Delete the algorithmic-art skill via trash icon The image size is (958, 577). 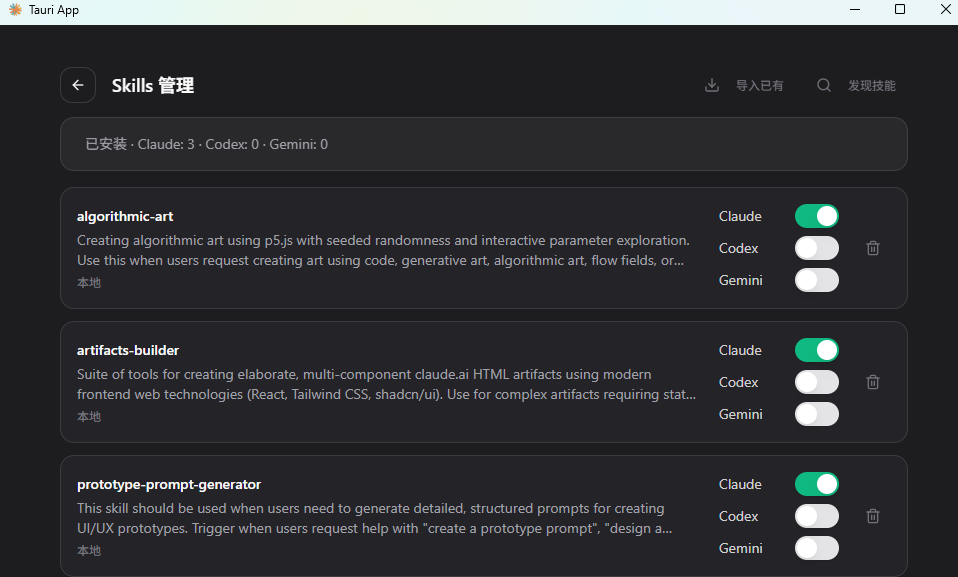pyautogui.click(x=873, y=248)
